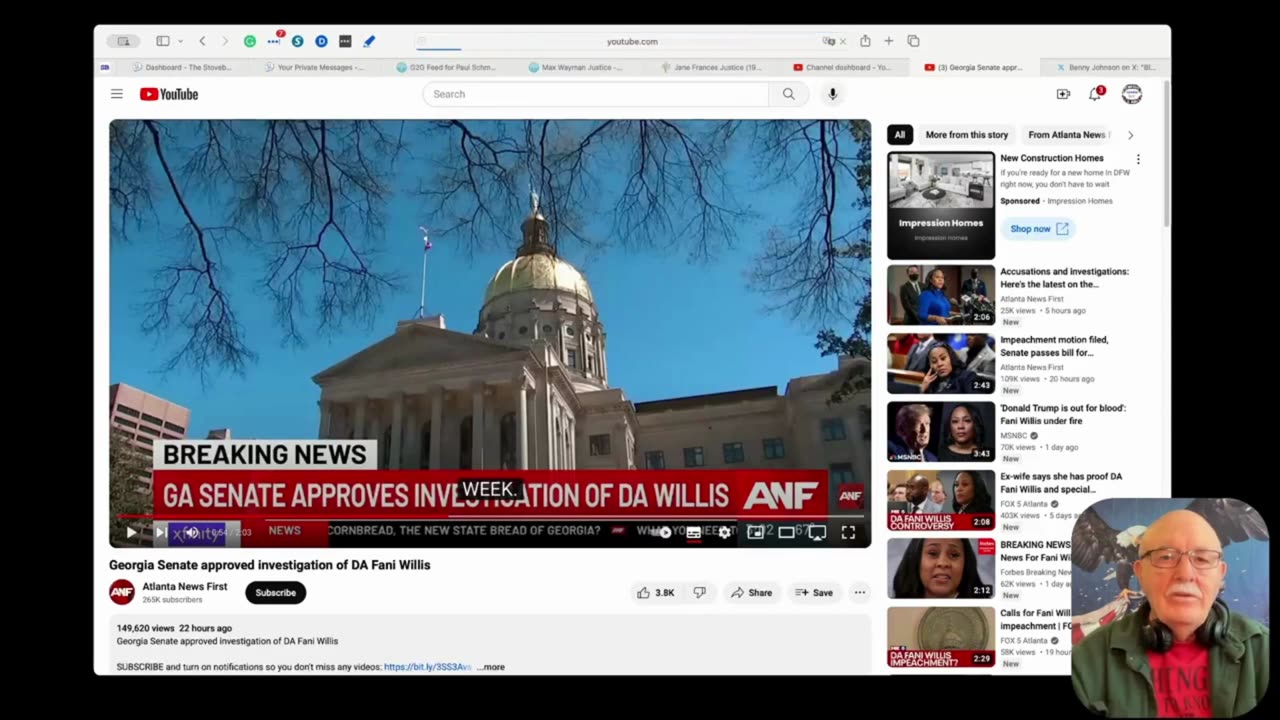Open a new tab with the plus icon
The width and height of the screenshot is (1280, 720).
(888, 41)
